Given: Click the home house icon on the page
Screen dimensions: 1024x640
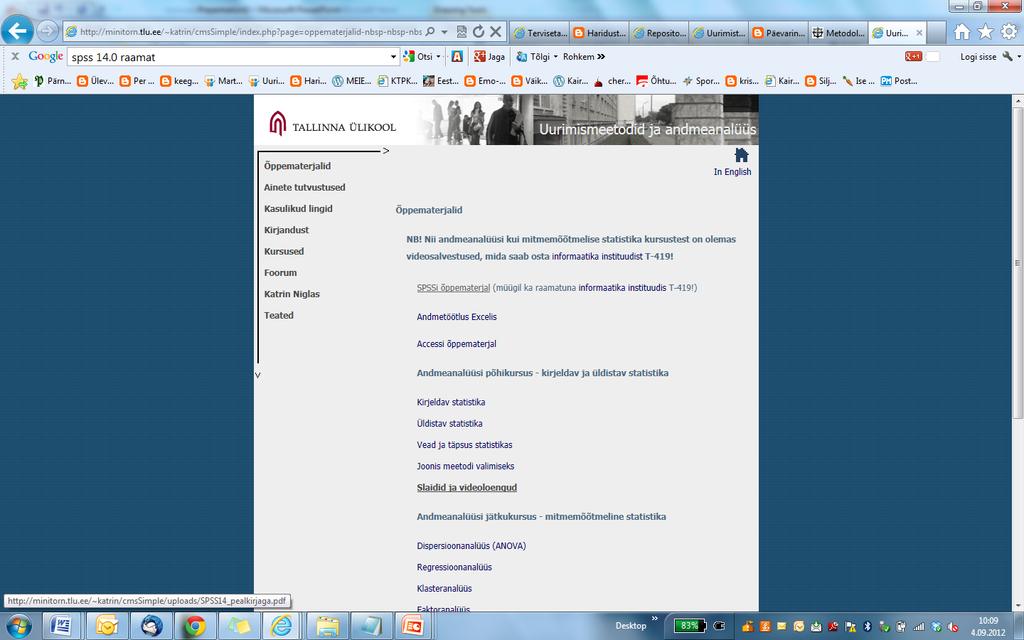Looking at the screenshot, I should click(741, 155).
